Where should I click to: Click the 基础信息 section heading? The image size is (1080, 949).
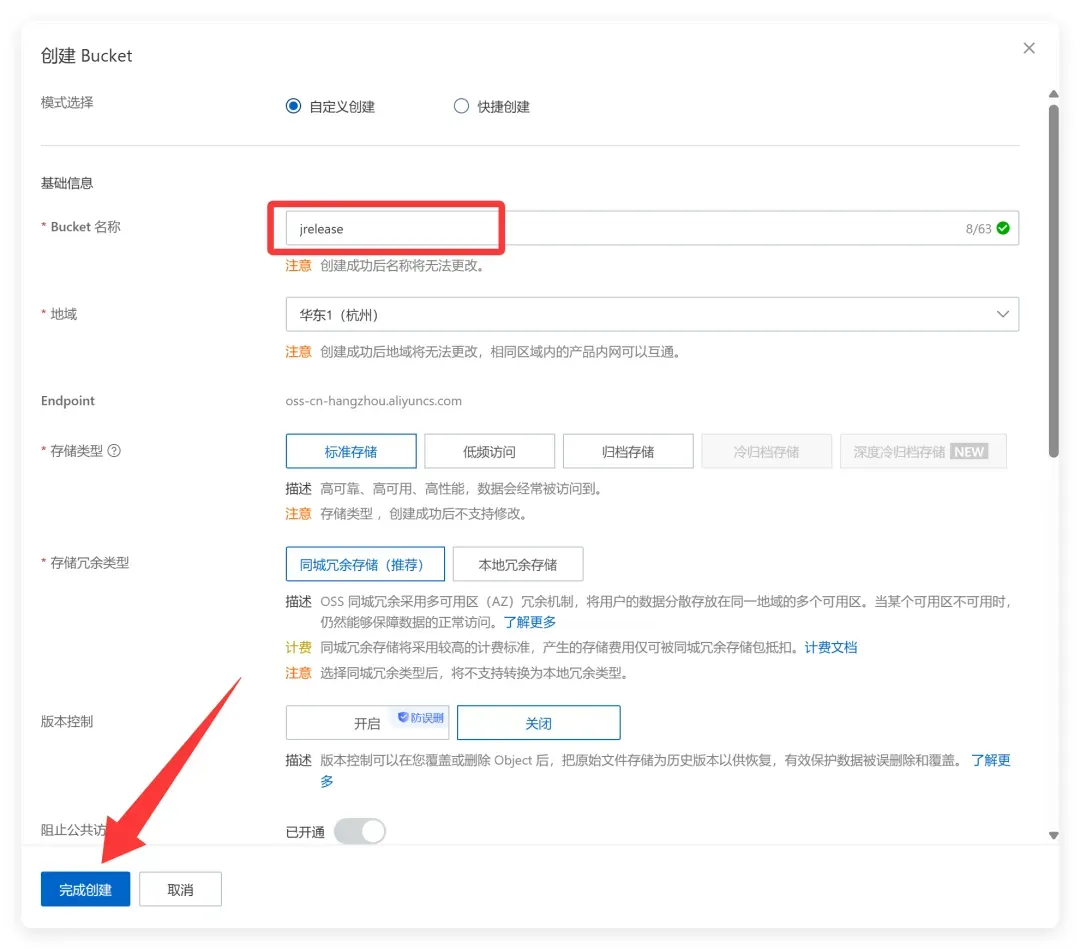point(67,183)
